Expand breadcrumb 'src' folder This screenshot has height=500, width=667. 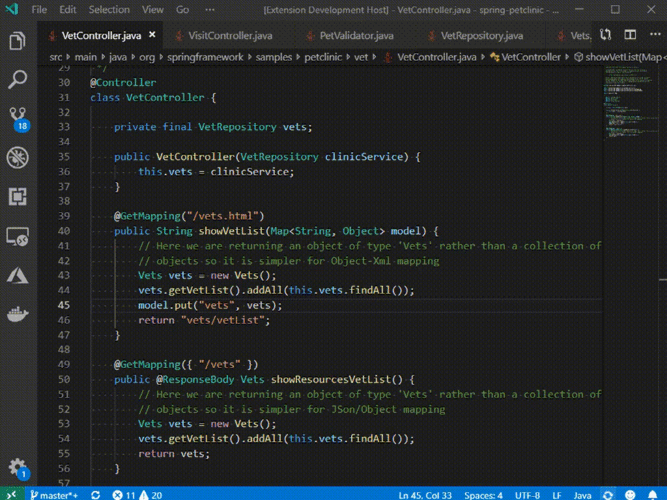coord(55,57)
